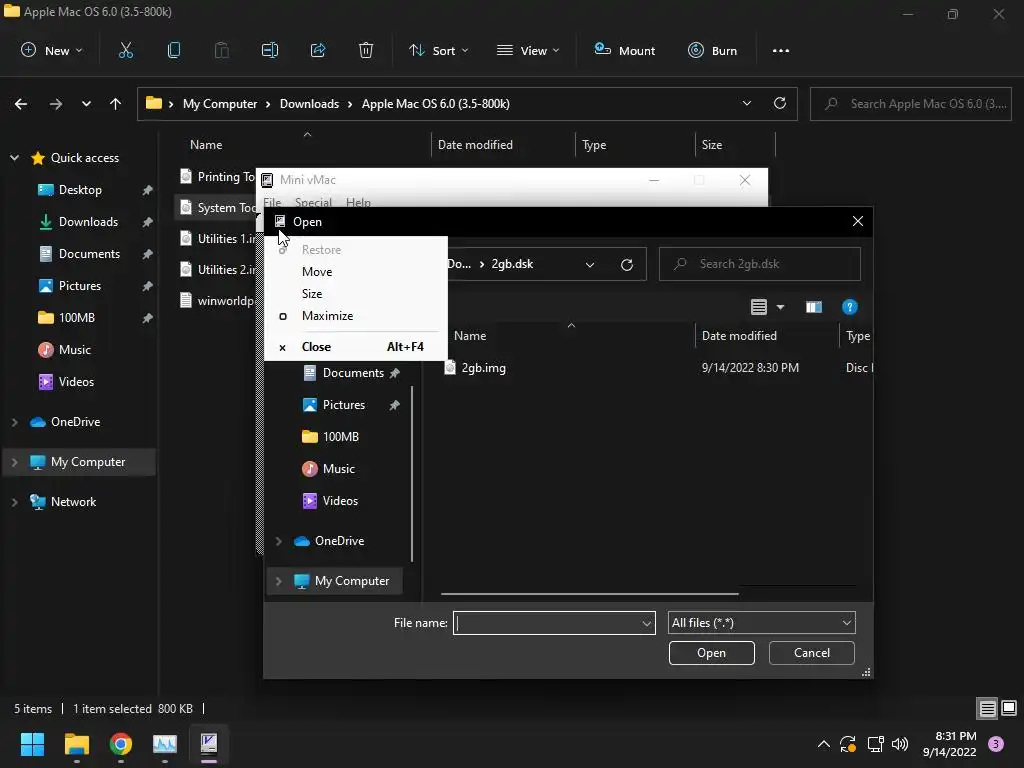Switch Explorer to details view icon in status bar
Screen dimensions: 1024x768
tap(987, 709)
